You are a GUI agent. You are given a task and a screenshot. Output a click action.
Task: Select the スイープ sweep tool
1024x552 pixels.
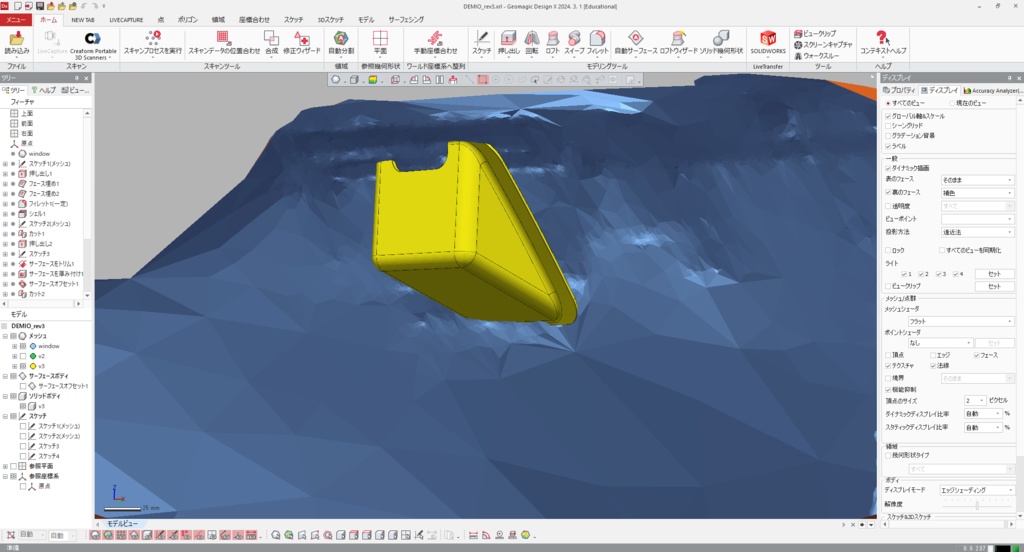(x=574, y=42)
